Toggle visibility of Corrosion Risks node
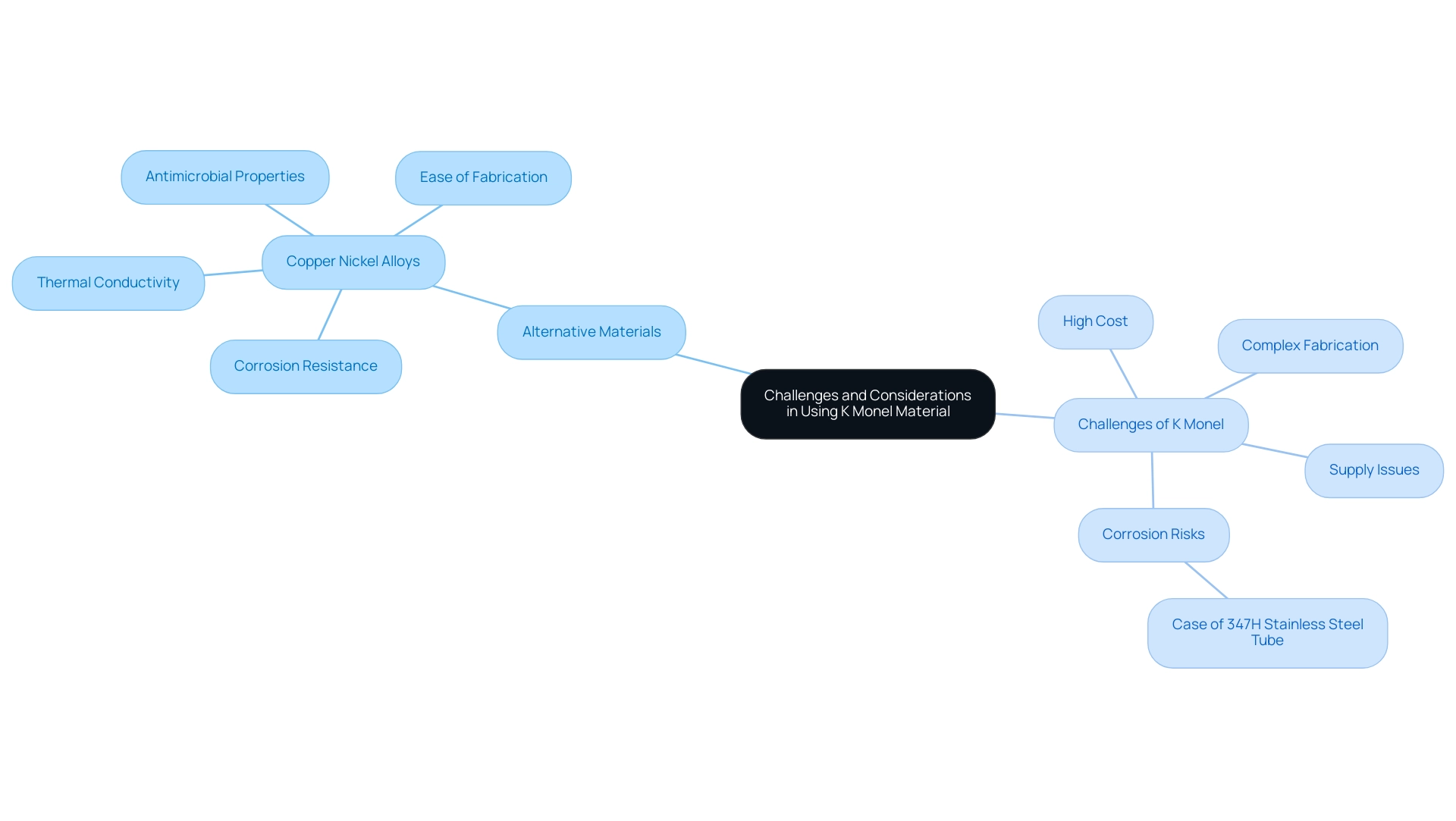The height and width of the screenshot is (821, 1456). (1154, 532)
